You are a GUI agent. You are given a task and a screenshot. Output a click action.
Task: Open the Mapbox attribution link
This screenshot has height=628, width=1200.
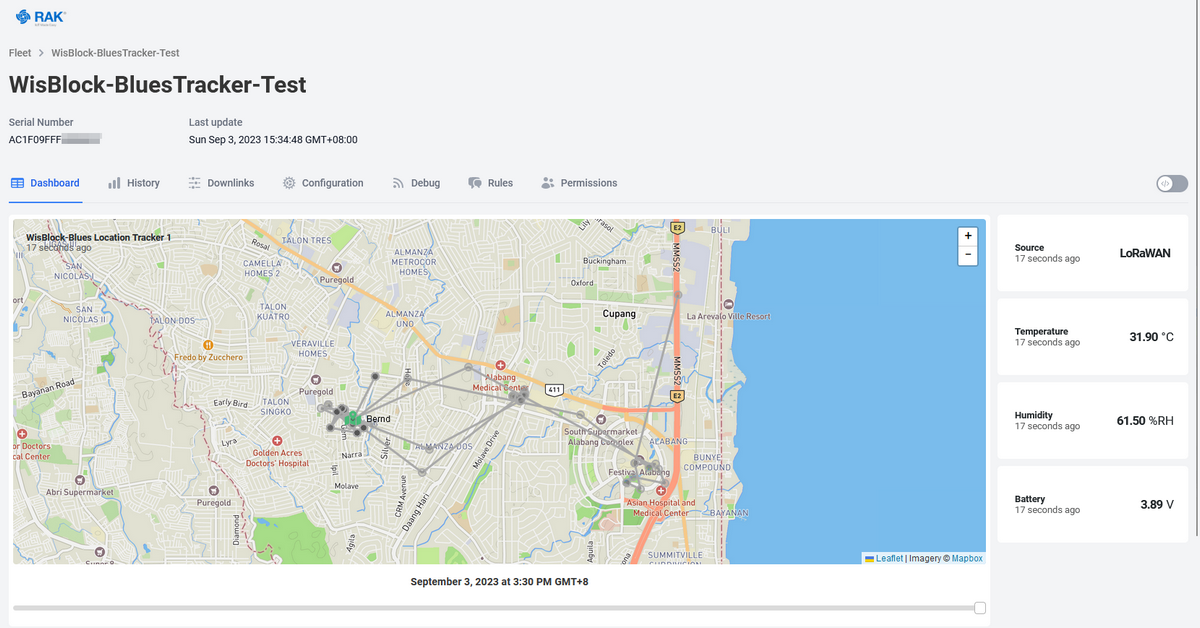coord(967,558)
